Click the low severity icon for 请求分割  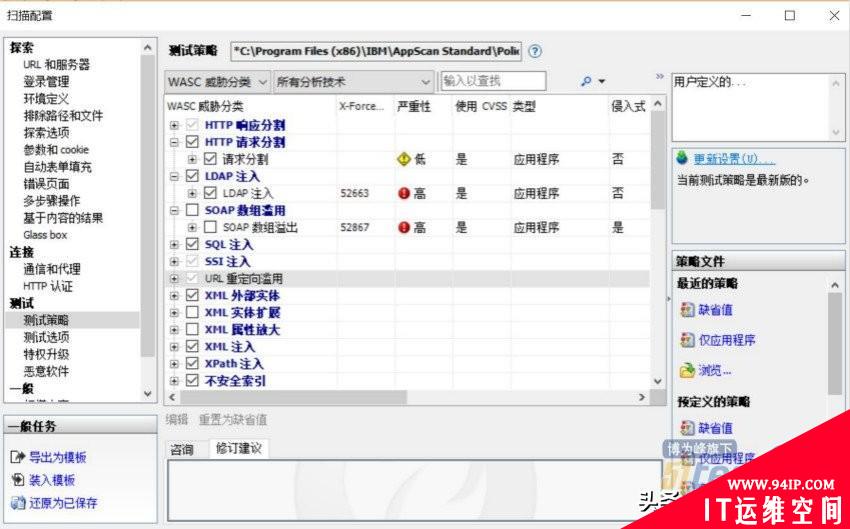click(404, 159)
